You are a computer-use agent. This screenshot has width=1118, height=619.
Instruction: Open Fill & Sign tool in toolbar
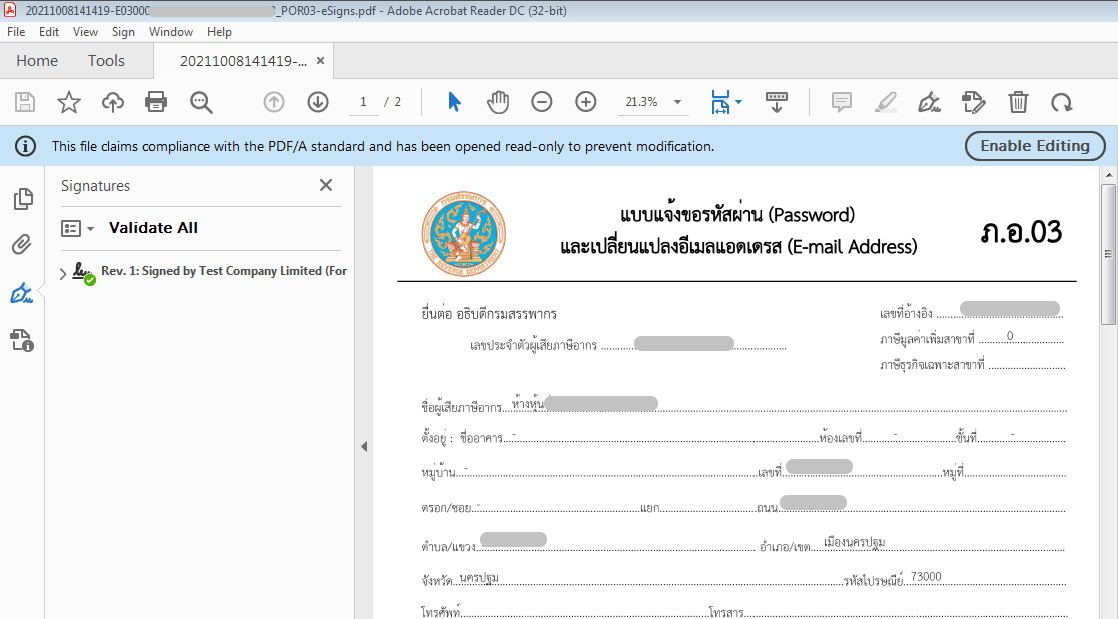929,102
